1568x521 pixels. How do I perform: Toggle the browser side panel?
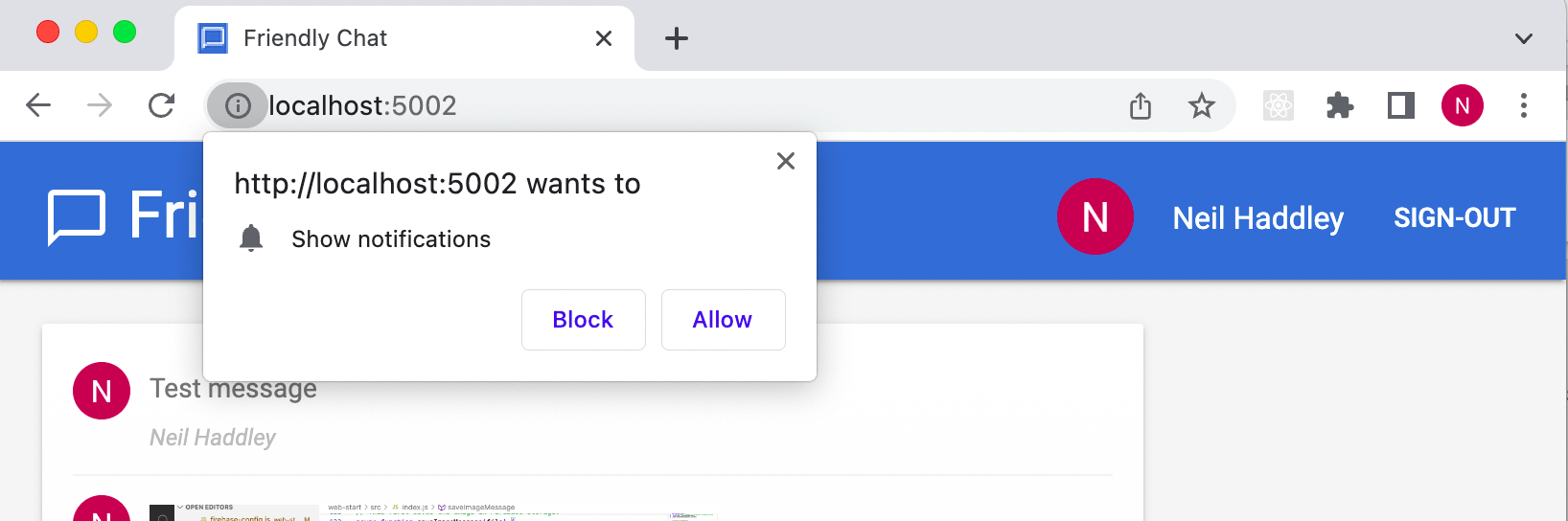click(1401, 105)
